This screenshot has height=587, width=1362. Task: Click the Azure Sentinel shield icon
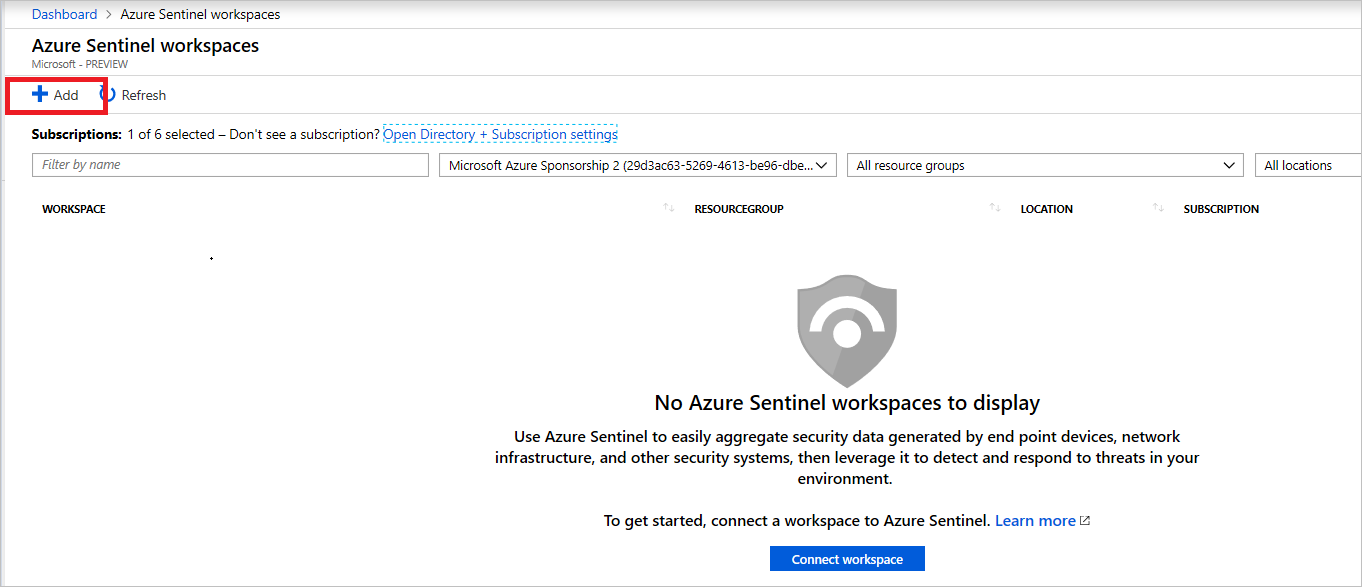(x=847, y=331)
